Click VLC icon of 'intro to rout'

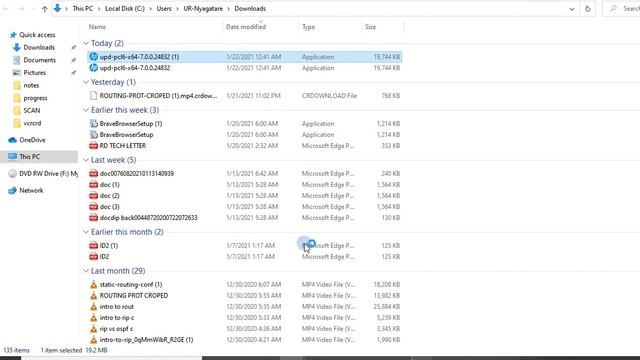[x=93, y=307]
